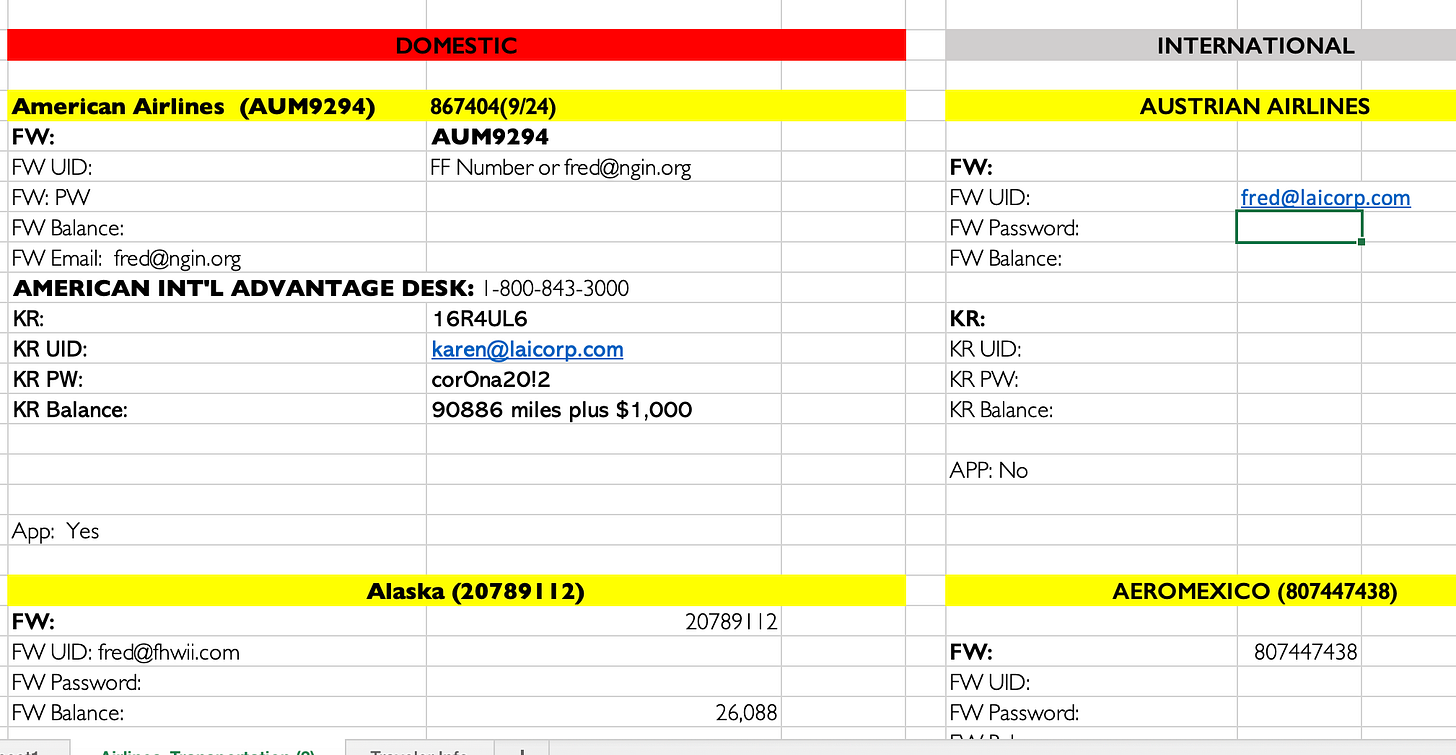Select the Aeromexico FW value 807447438

[x=1299, y=652]
